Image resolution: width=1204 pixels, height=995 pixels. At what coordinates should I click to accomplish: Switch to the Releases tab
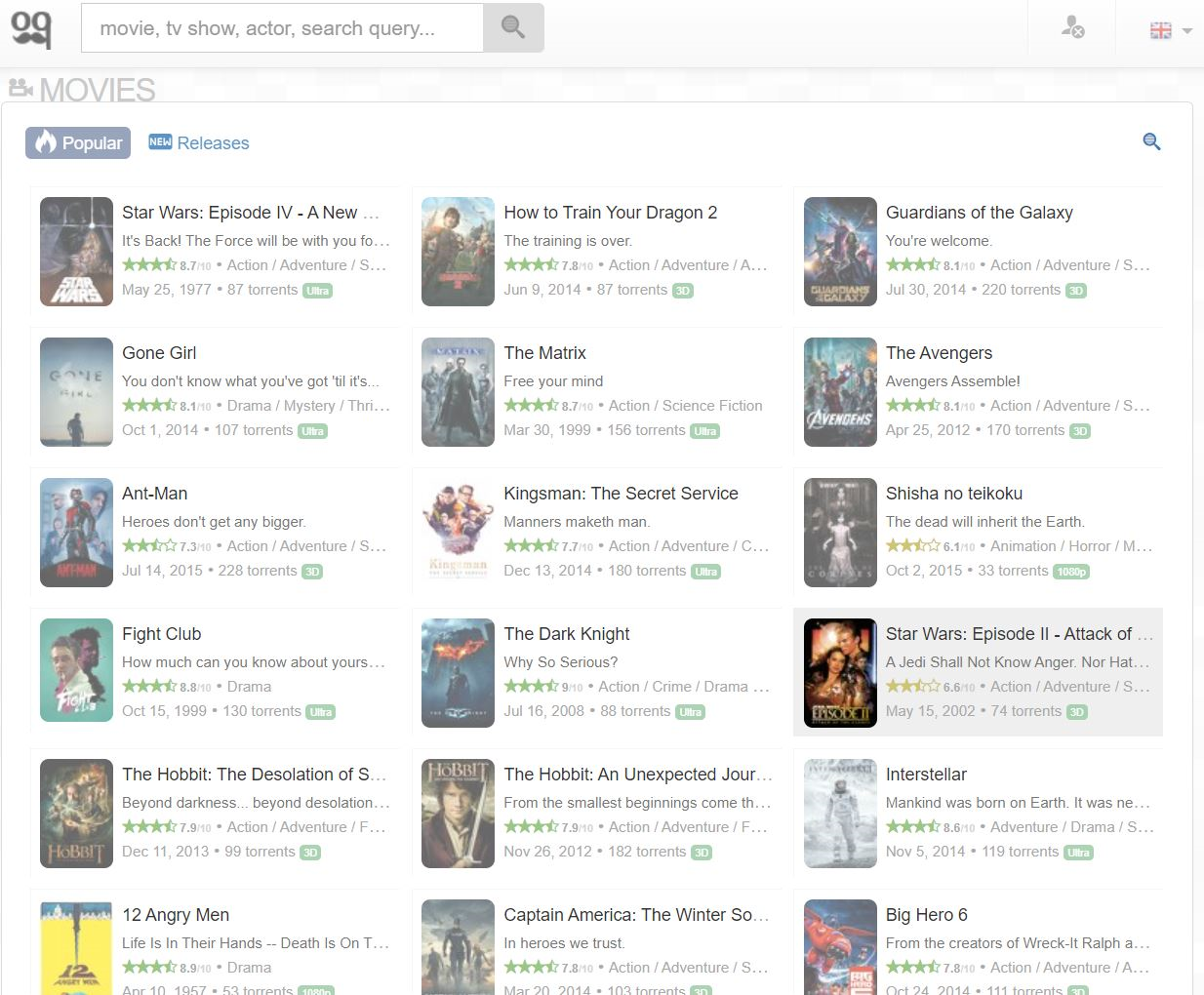199,142
